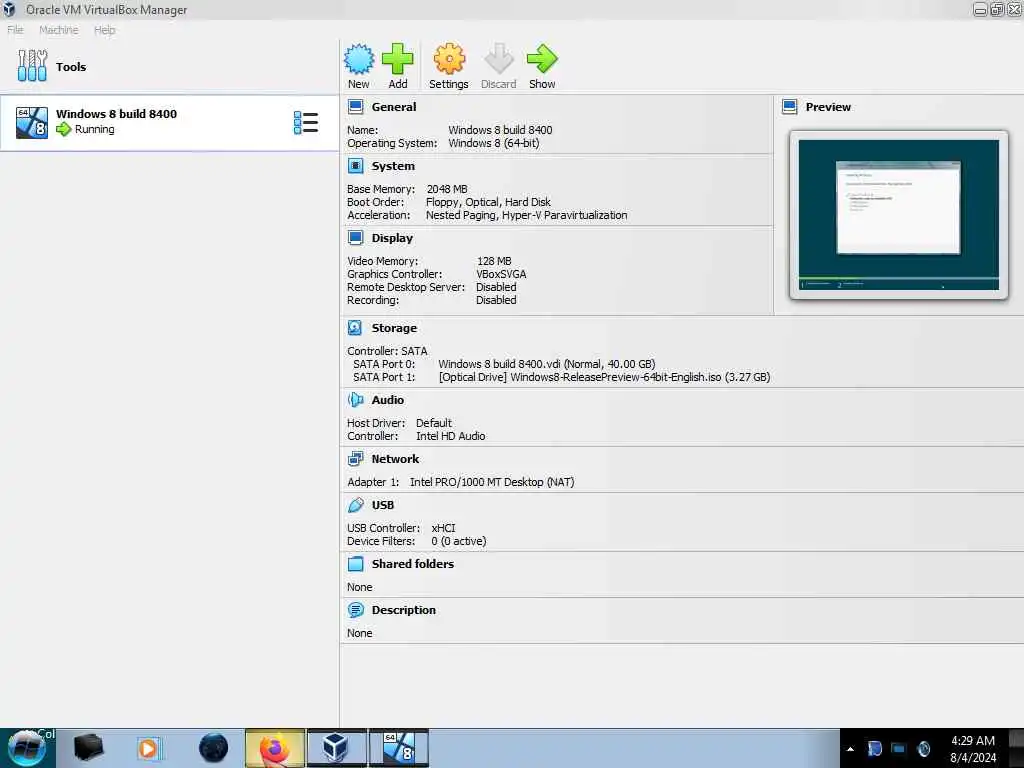Click the Network section icon
The image size is (1024, 768).
(x=355, y=458)
